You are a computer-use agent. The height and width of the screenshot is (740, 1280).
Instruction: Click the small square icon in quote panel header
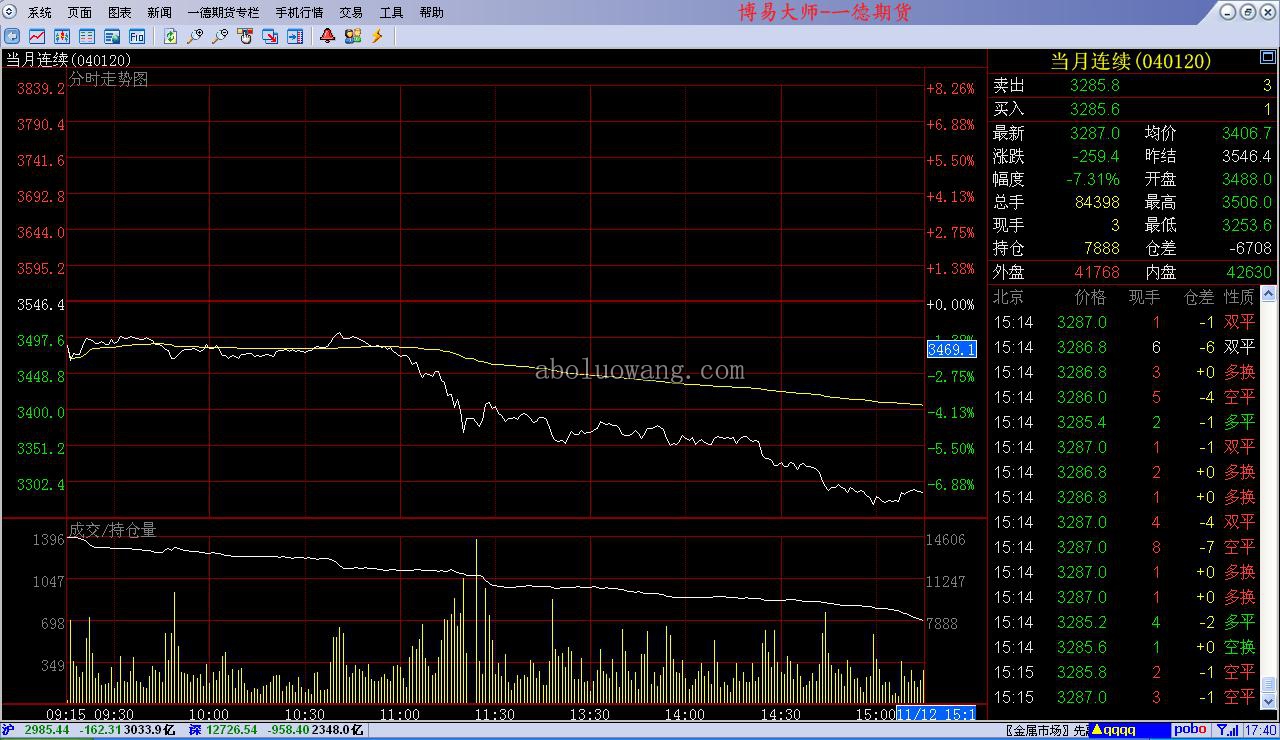tap(1268, 59)
